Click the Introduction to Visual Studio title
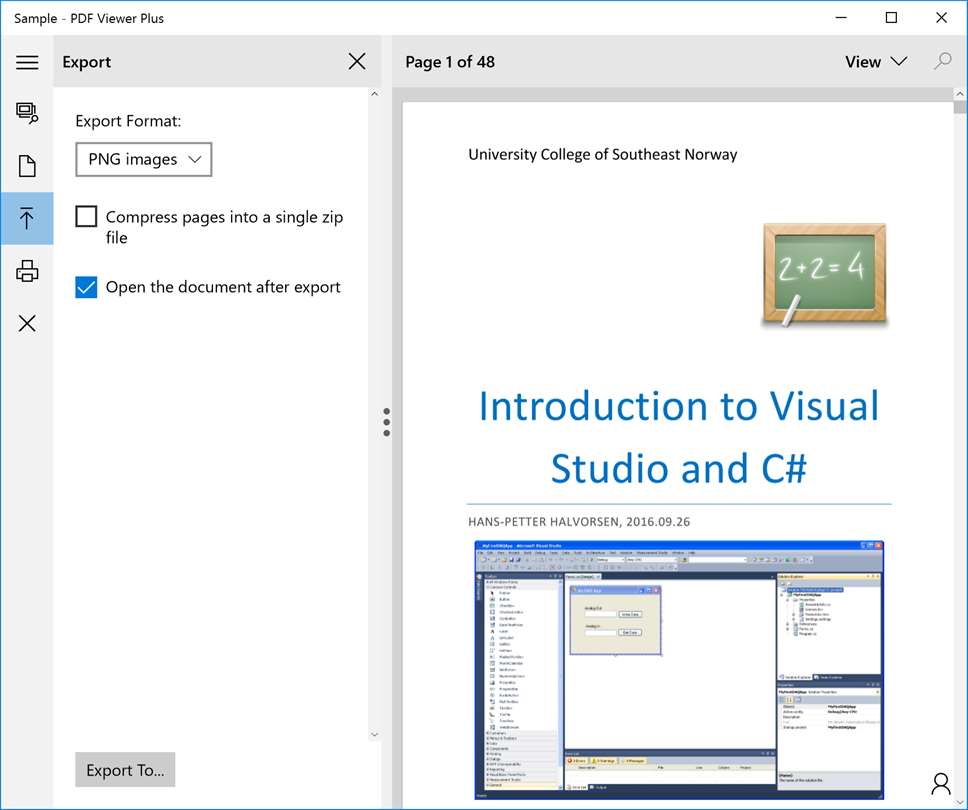This screenshot has height=810, width=968. (x=679, y=436)
